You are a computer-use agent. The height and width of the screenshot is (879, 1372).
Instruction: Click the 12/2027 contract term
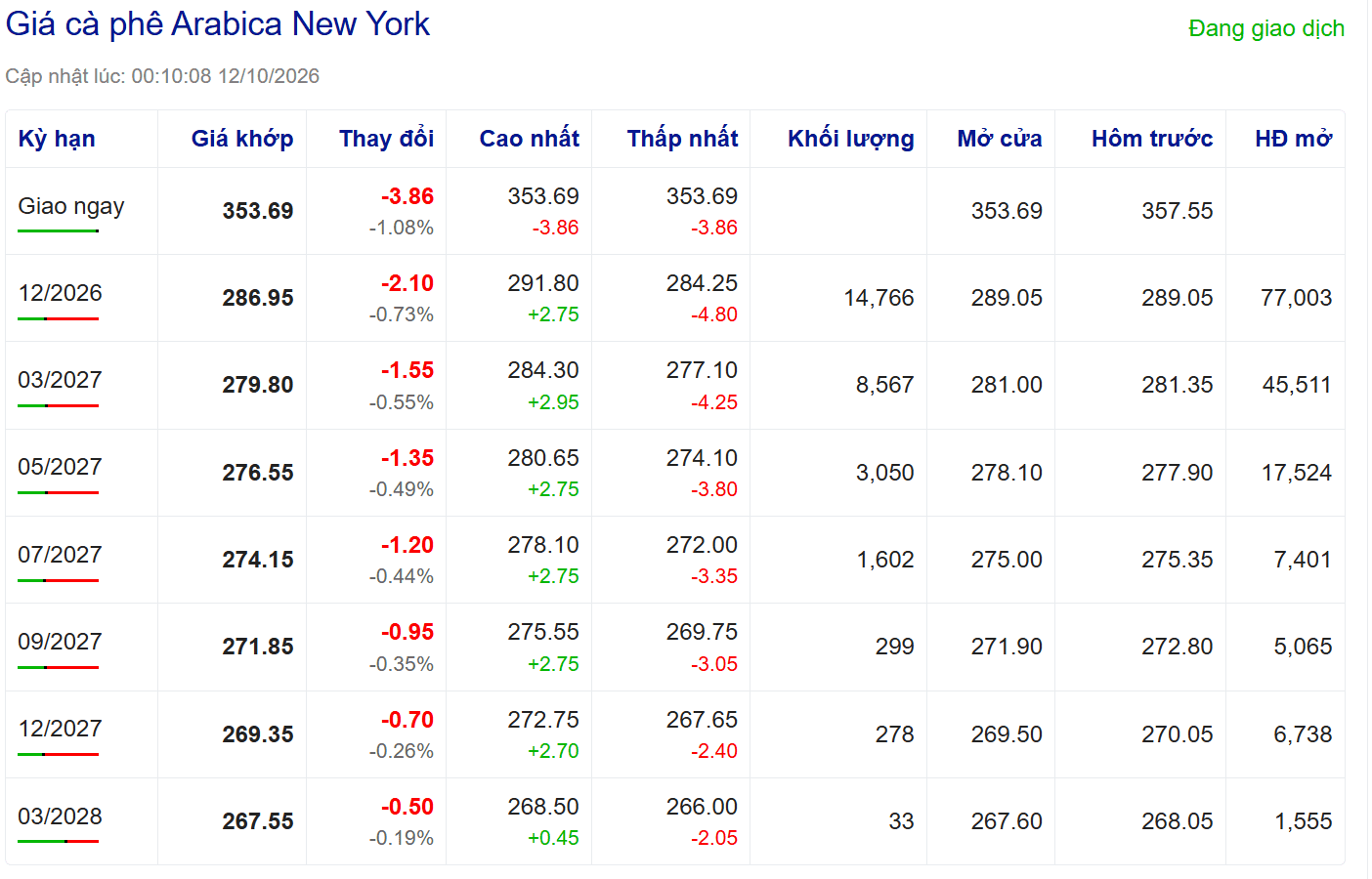tap(60, 729)
